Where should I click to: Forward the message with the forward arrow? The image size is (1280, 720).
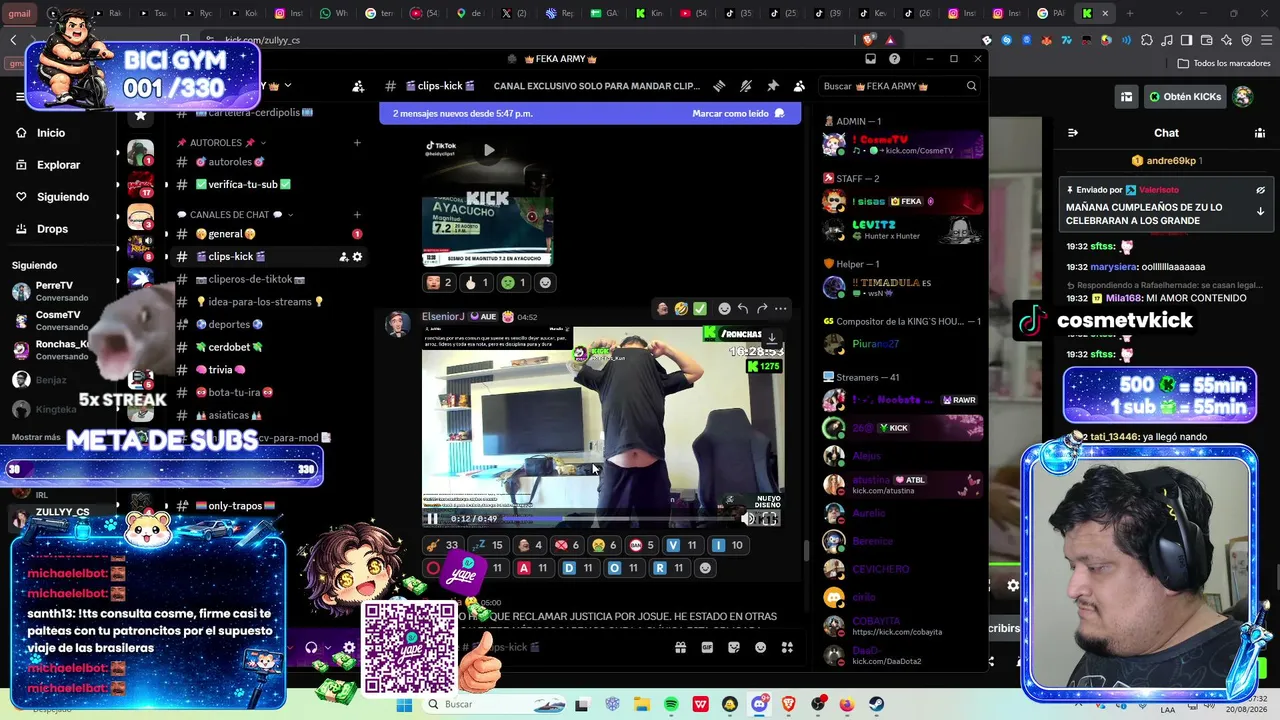click(x=762, y=308)
